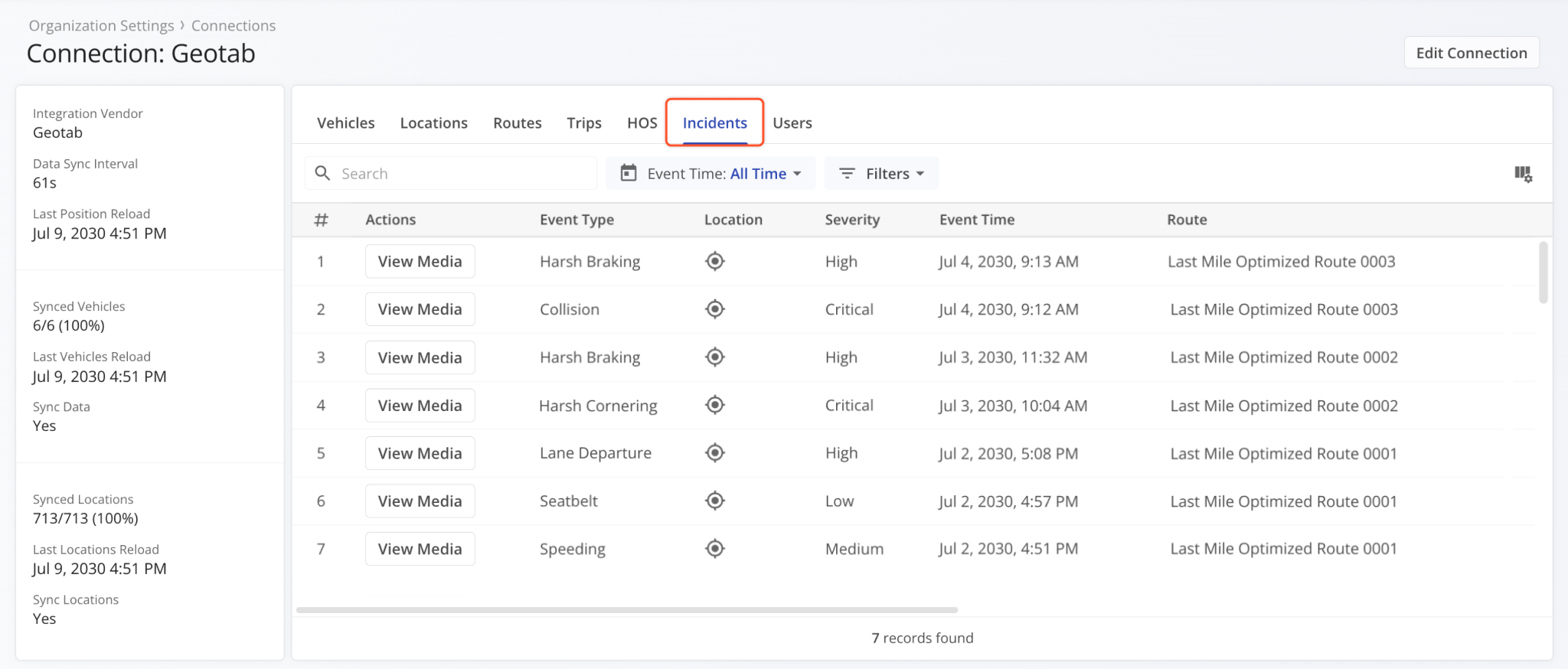Click the horizontal table scrollbar
The image size is (1568, 669).
pos(627,610)
